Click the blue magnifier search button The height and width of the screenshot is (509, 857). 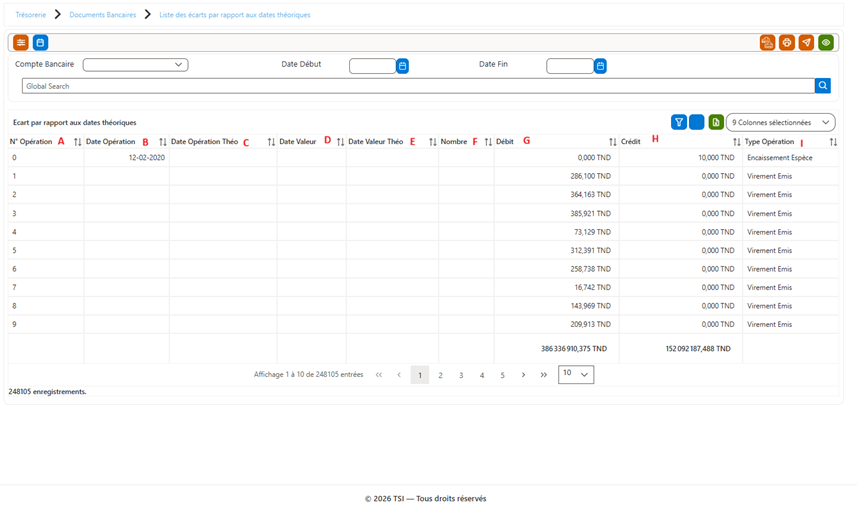[823, 86]
